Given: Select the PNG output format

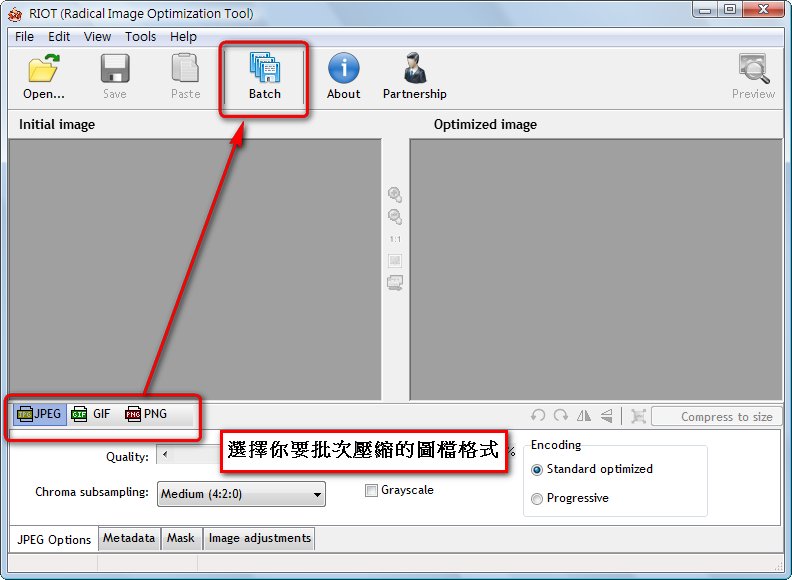Looking at the screenshot, I should coord(146,414).
